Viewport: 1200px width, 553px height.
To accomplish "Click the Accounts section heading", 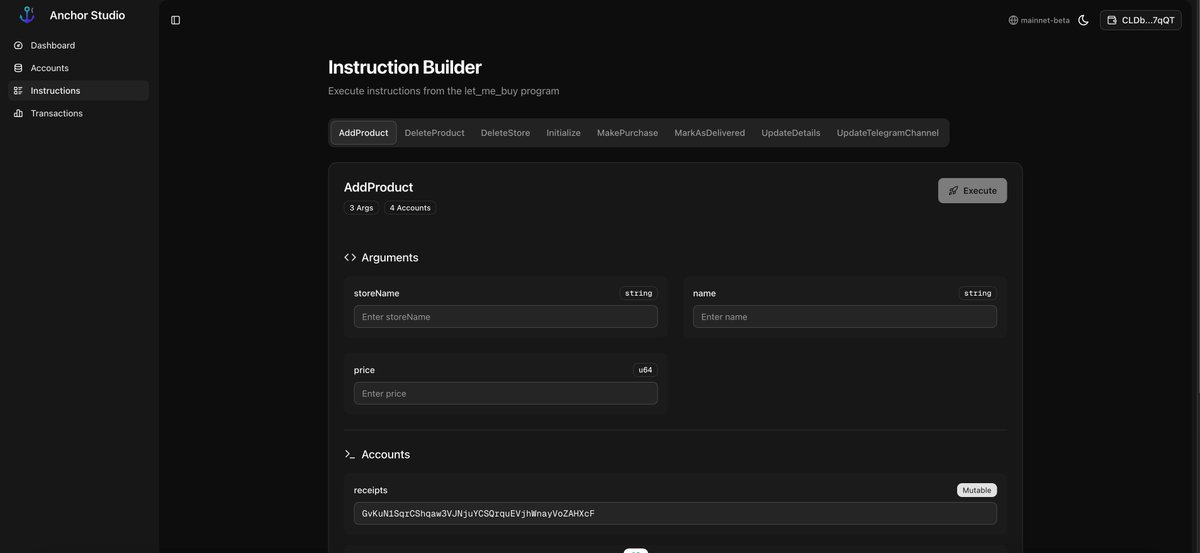I will click(386, 455).
